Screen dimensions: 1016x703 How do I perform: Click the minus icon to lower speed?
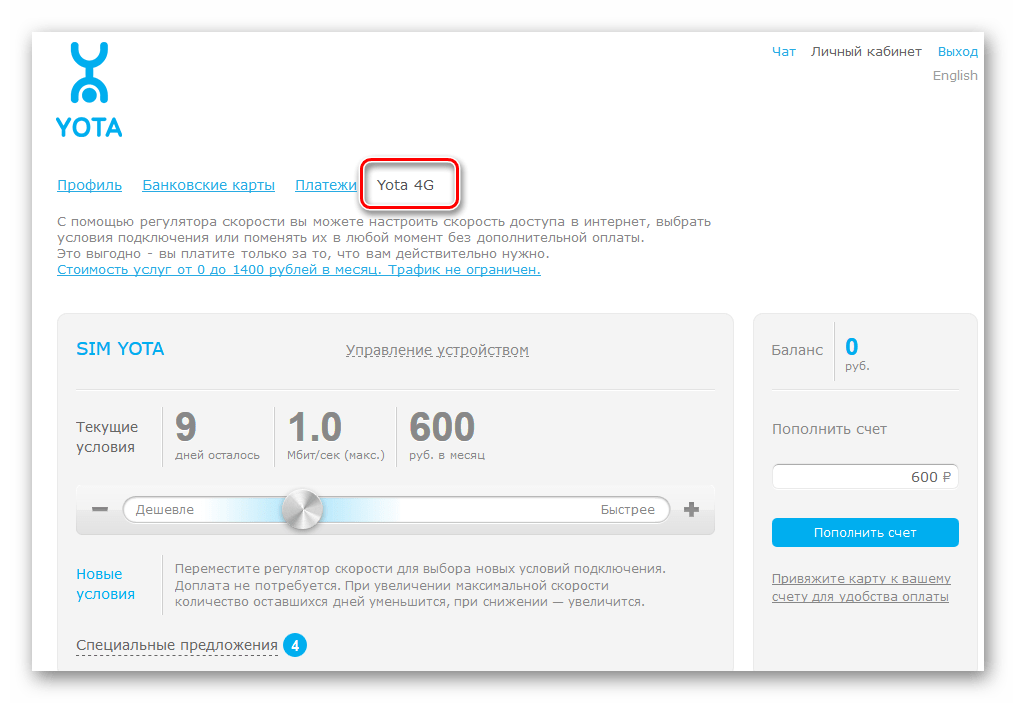click(100, 509)
